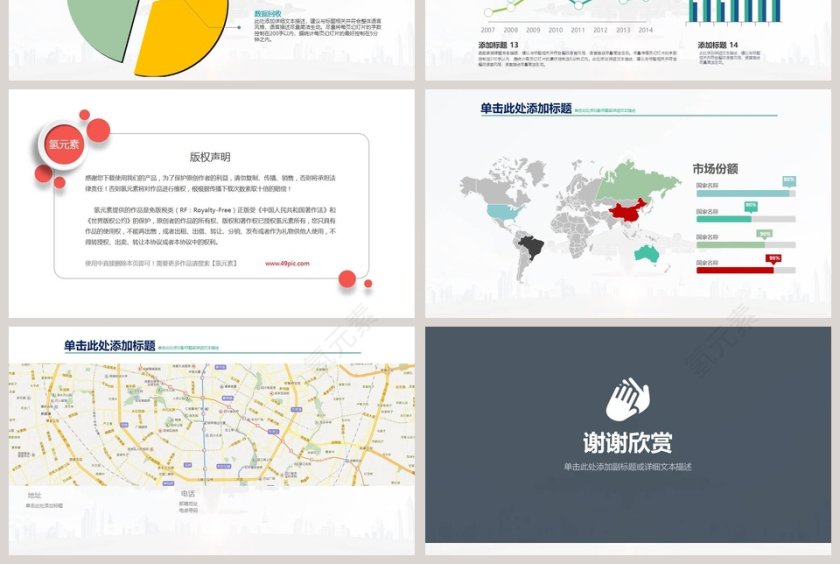Click the yellow pie chart slice
Screen dimensions: 840x564
coord(182,37)
